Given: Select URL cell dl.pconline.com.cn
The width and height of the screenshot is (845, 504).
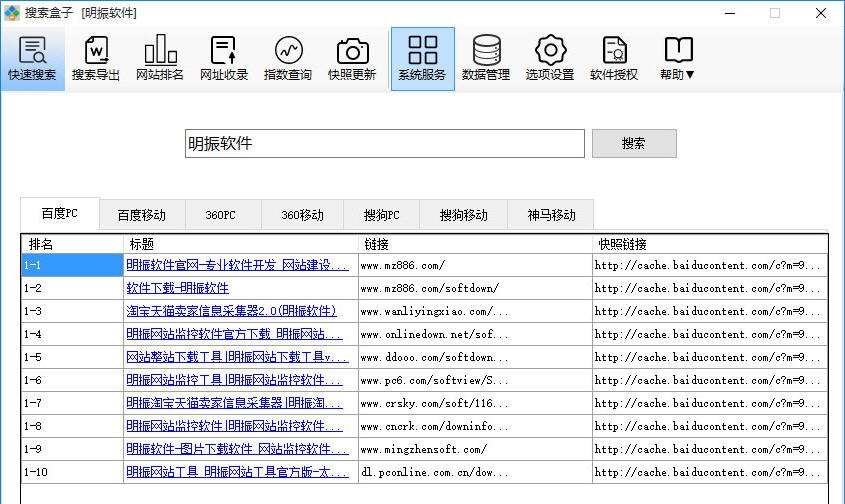Looking at the screenshot, I should (475, 472).
